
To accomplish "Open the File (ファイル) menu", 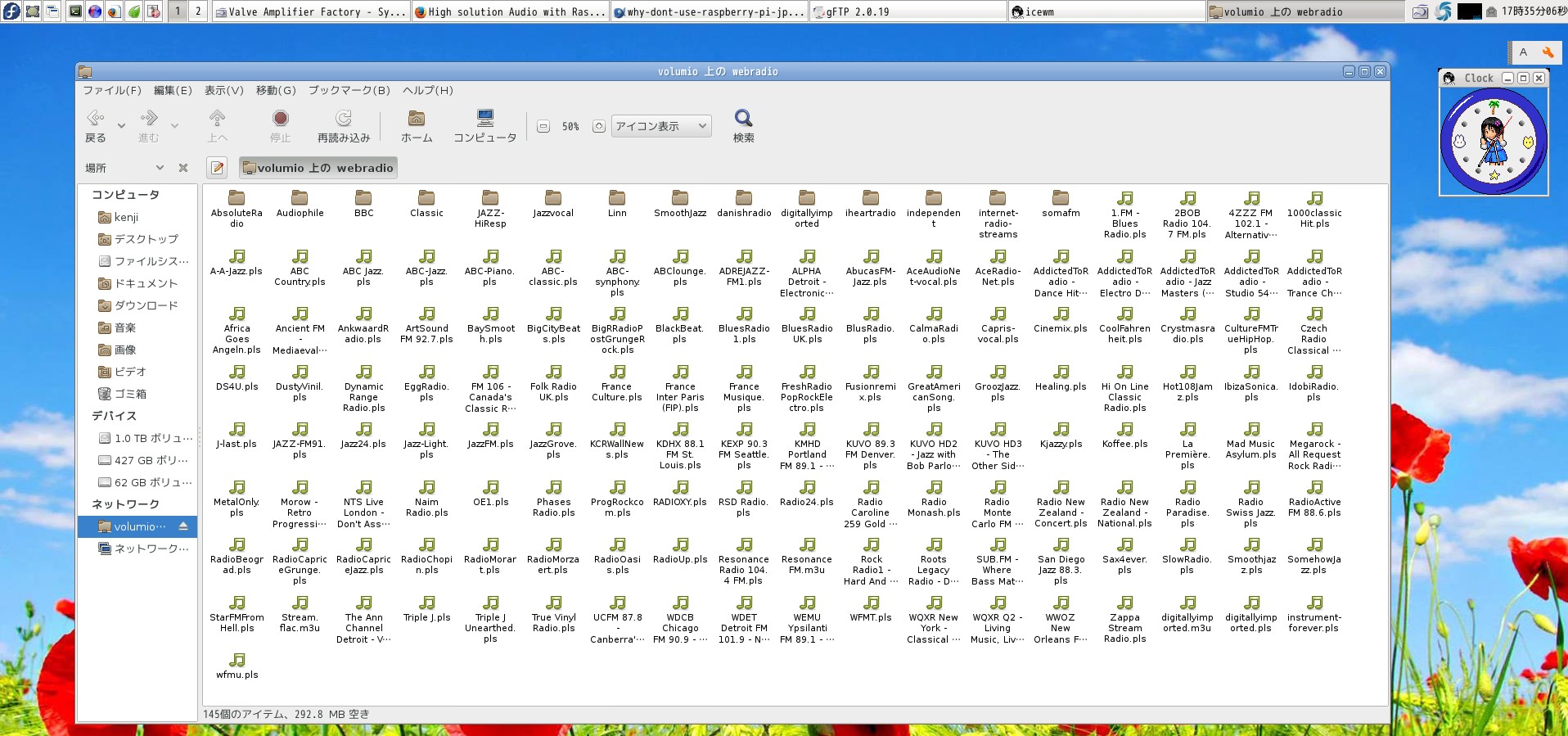I will click(112, 90).
